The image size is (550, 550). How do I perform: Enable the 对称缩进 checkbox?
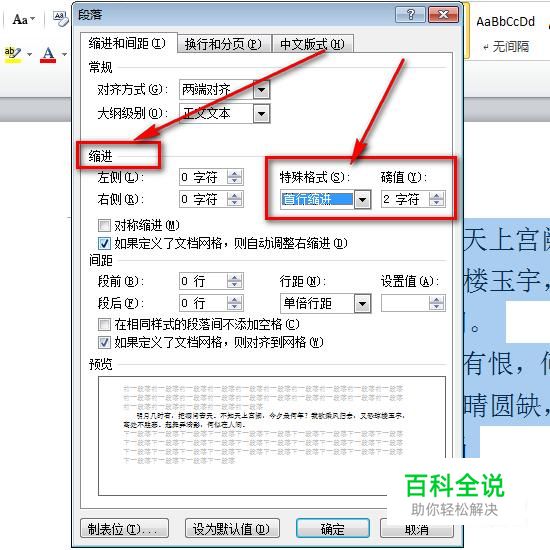point(104,225)
